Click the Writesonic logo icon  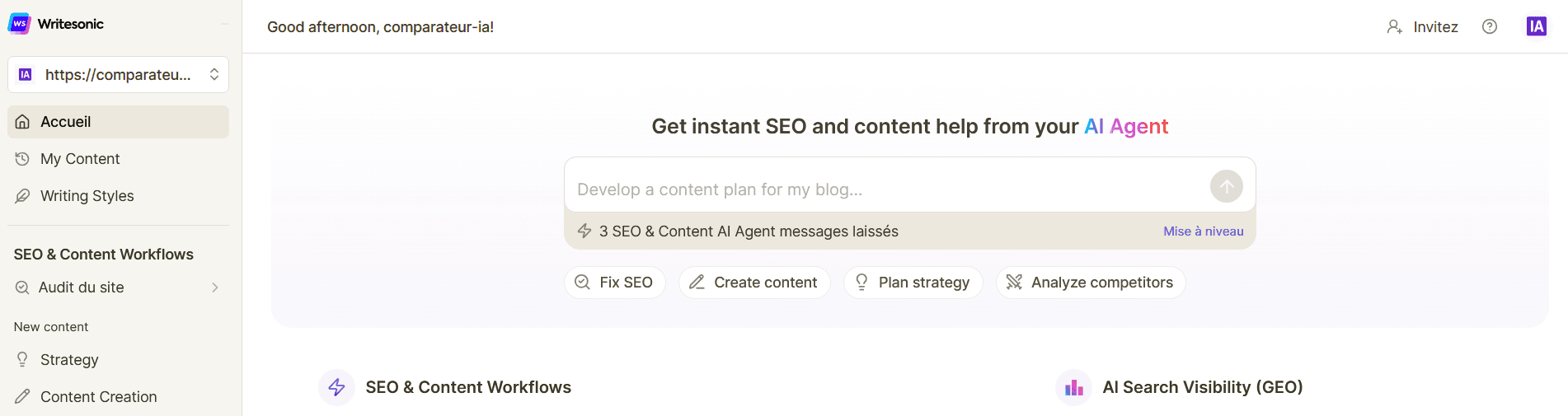[19, 24]
